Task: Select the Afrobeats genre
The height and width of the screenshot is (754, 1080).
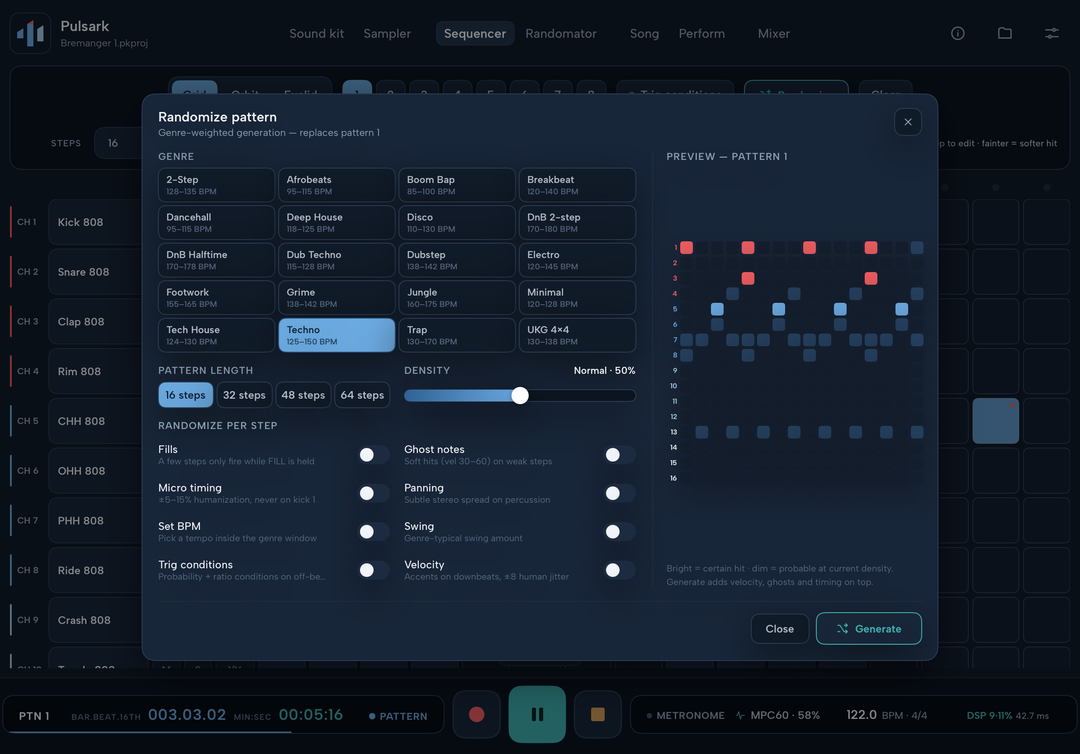Action: coord(337,185)
